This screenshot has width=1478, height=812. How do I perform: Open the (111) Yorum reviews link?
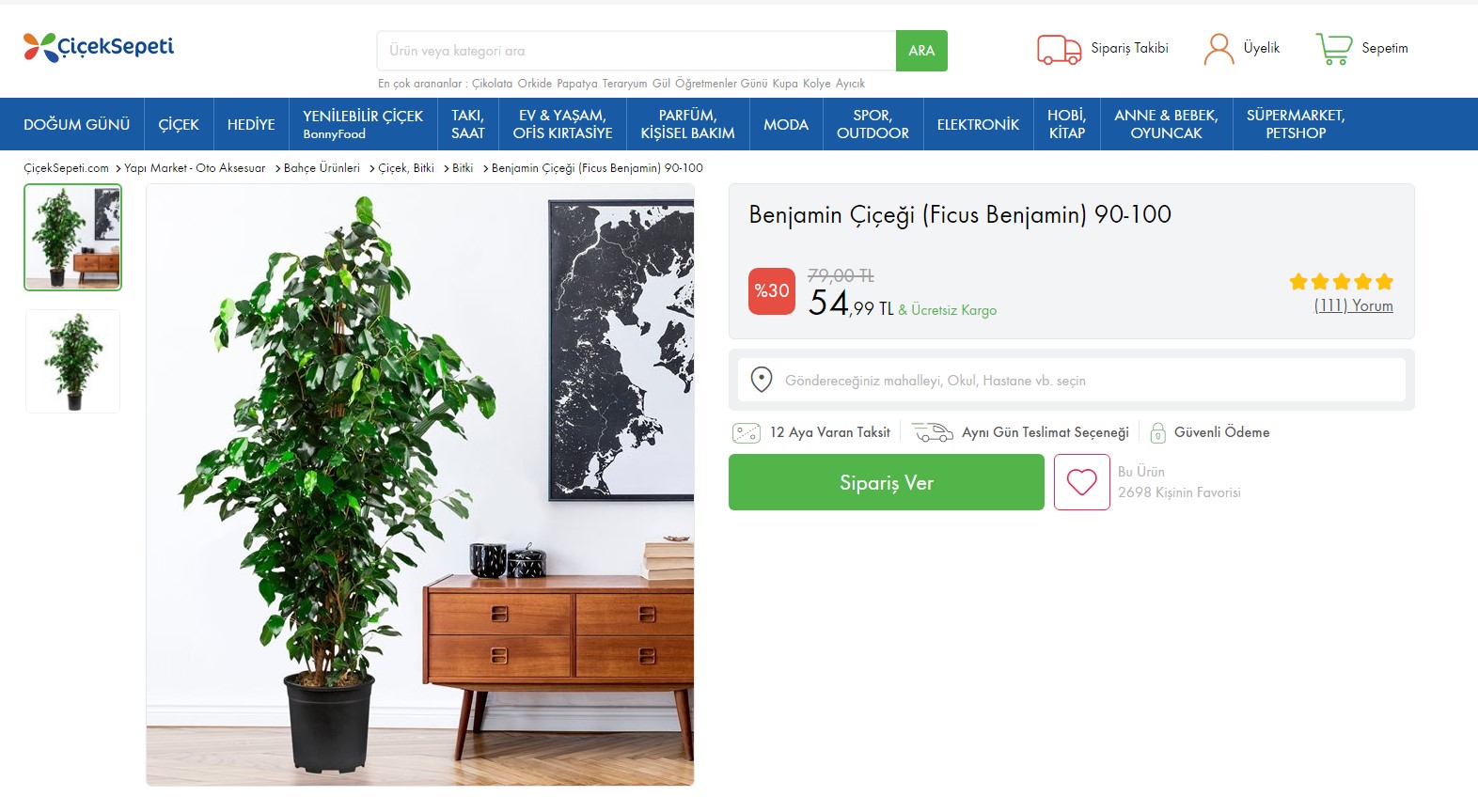pos(1354,305)
